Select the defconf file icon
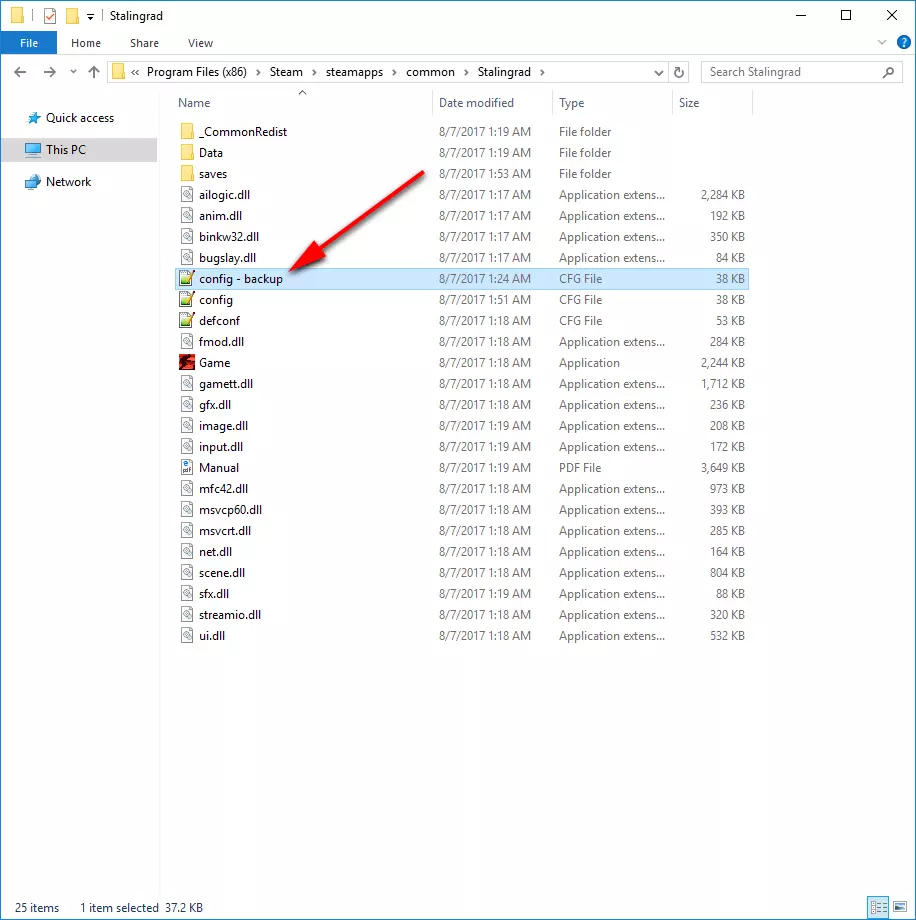916x920 pixels. click(x=187, y=321)
